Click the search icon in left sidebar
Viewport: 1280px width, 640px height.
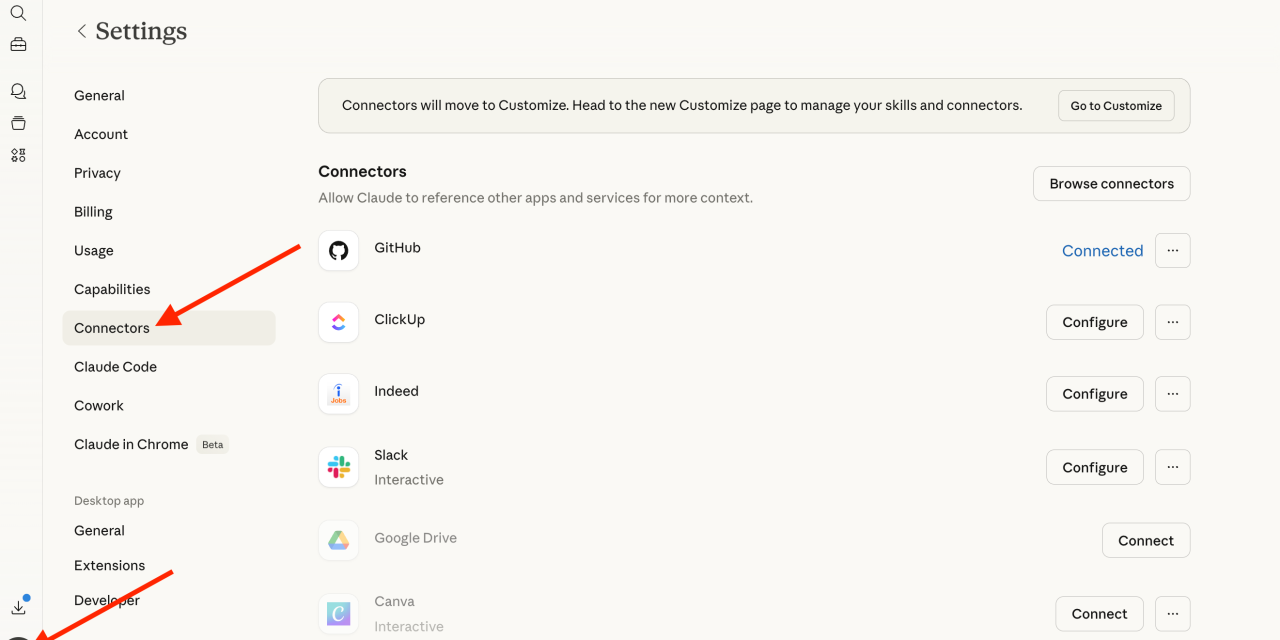tap(18, 13)
